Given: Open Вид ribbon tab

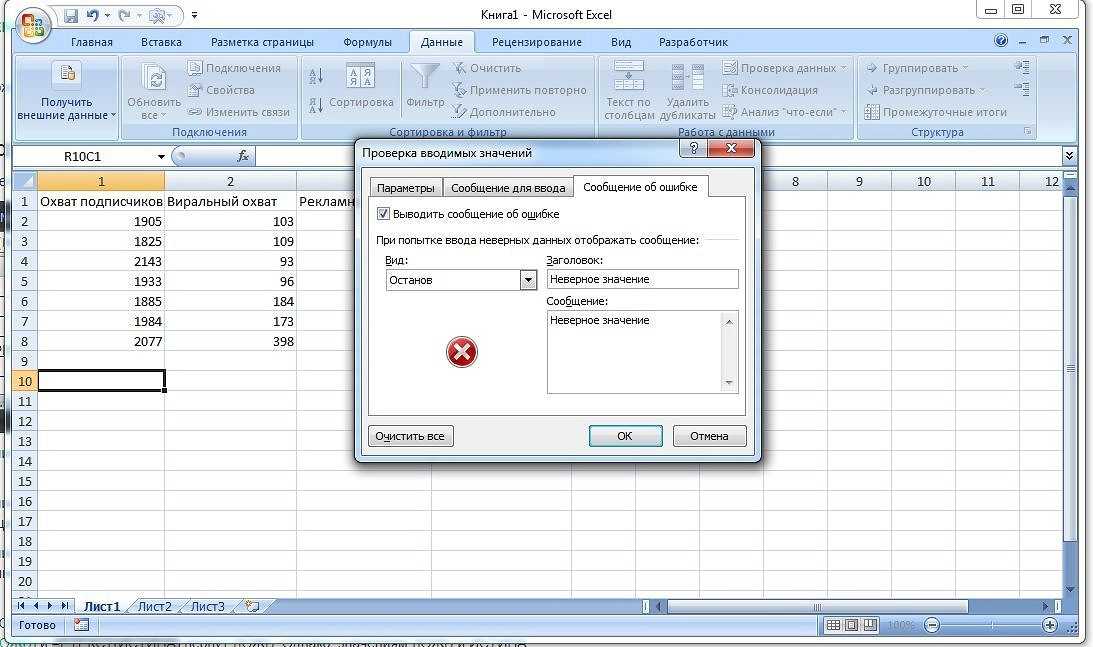Looking at the screenshot, I should click(x=621, y=42).
